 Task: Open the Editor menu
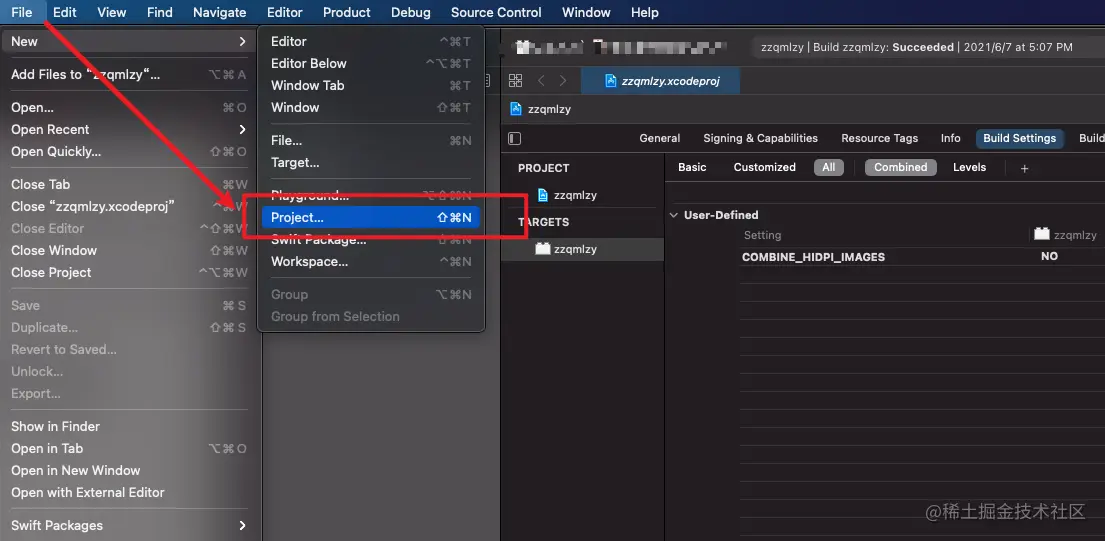(x=285, y=12)
